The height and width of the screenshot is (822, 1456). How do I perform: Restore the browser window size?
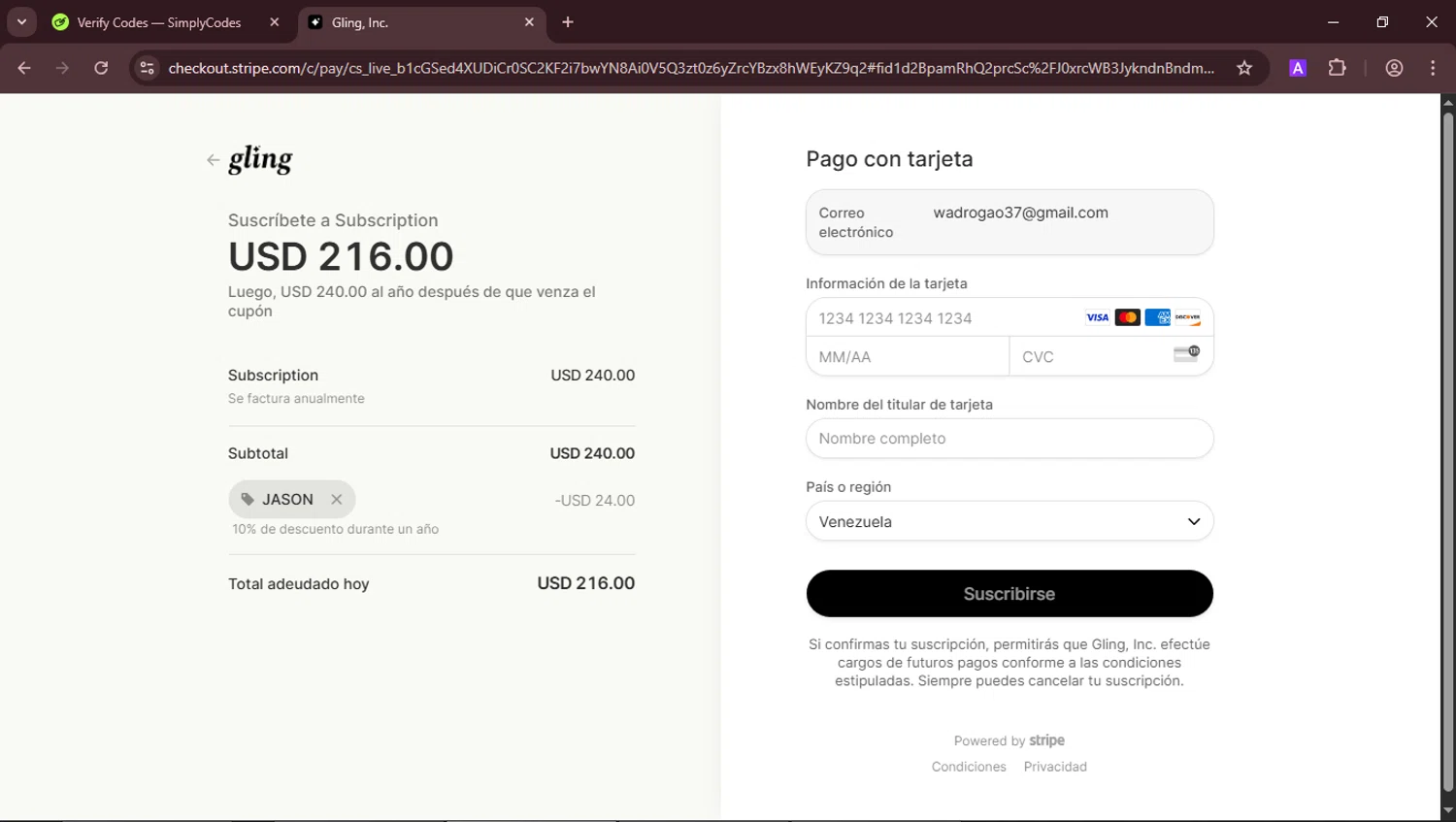[x=1382, y=22]
